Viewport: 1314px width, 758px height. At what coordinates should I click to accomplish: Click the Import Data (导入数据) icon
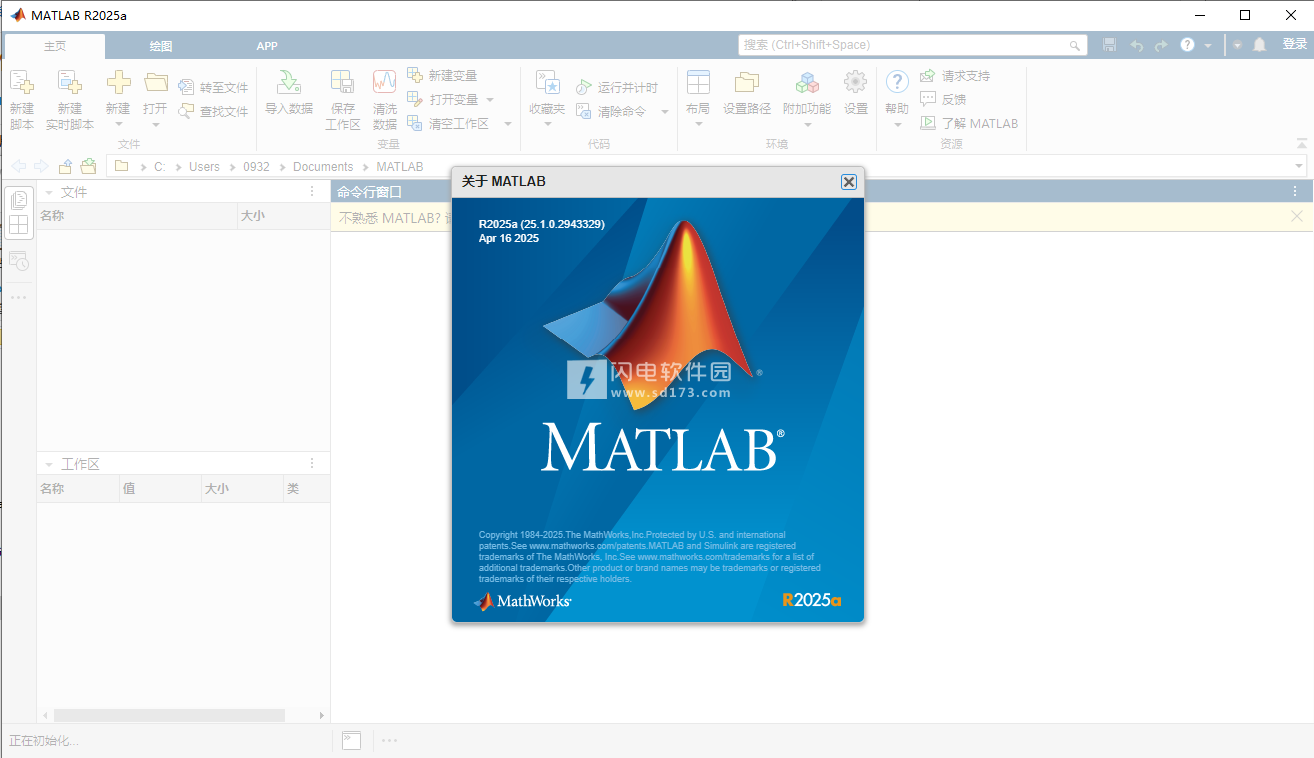(x=289, y=82)
